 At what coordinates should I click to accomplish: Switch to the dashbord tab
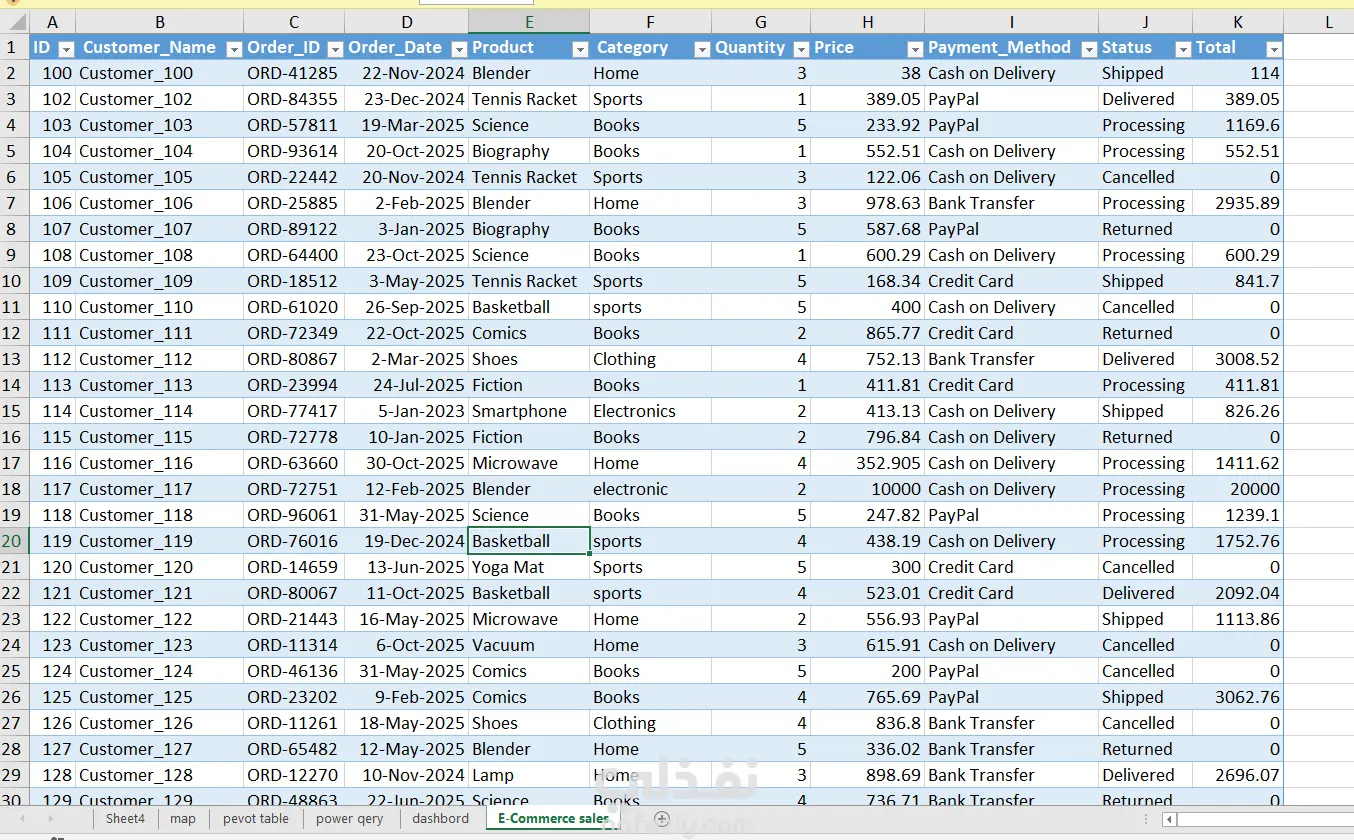pos(440,818)
